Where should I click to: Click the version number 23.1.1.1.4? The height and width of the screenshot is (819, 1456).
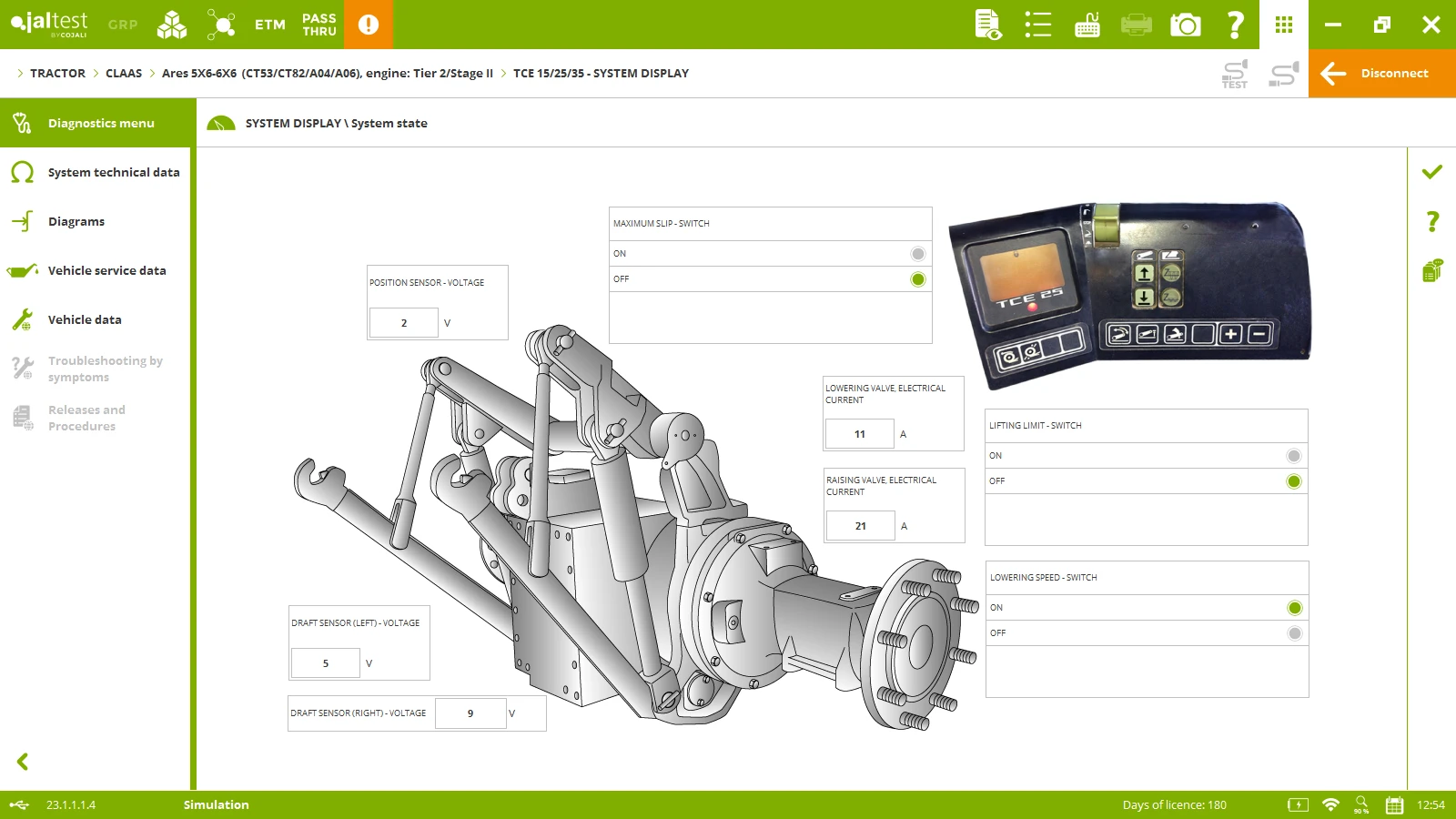coord(71,804)
